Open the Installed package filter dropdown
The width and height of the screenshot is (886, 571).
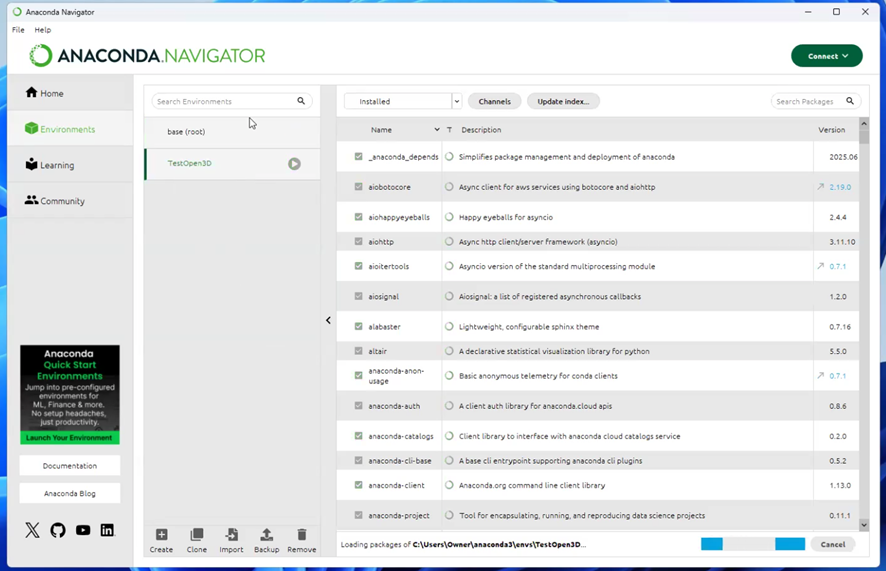(402, 101)
